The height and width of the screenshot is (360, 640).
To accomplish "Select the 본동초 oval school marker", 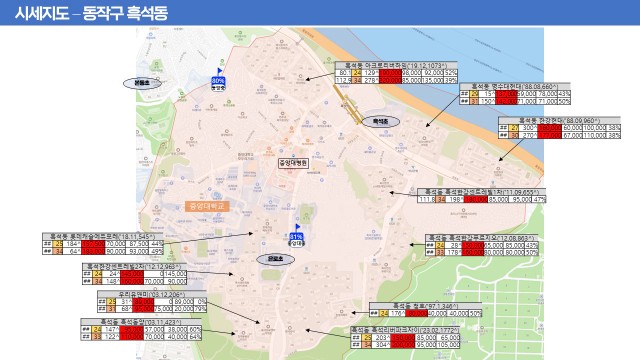I will tap(142, 83).
